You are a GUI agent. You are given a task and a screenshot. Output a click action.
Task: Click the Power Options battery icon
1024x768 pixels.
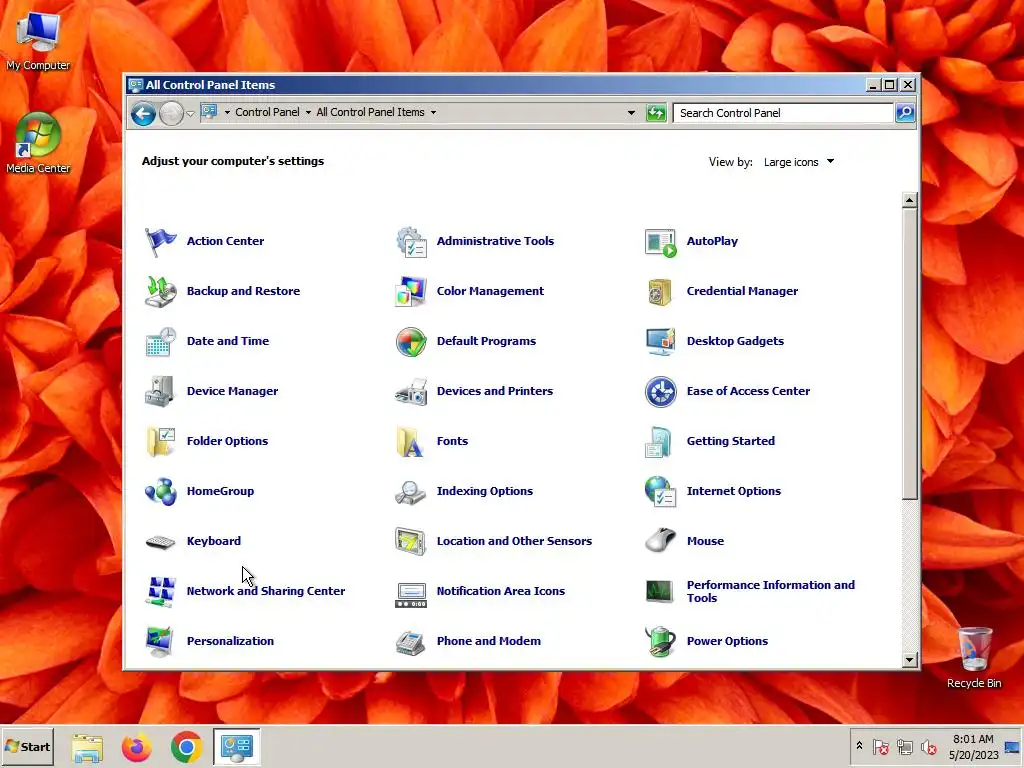point(660,641)
